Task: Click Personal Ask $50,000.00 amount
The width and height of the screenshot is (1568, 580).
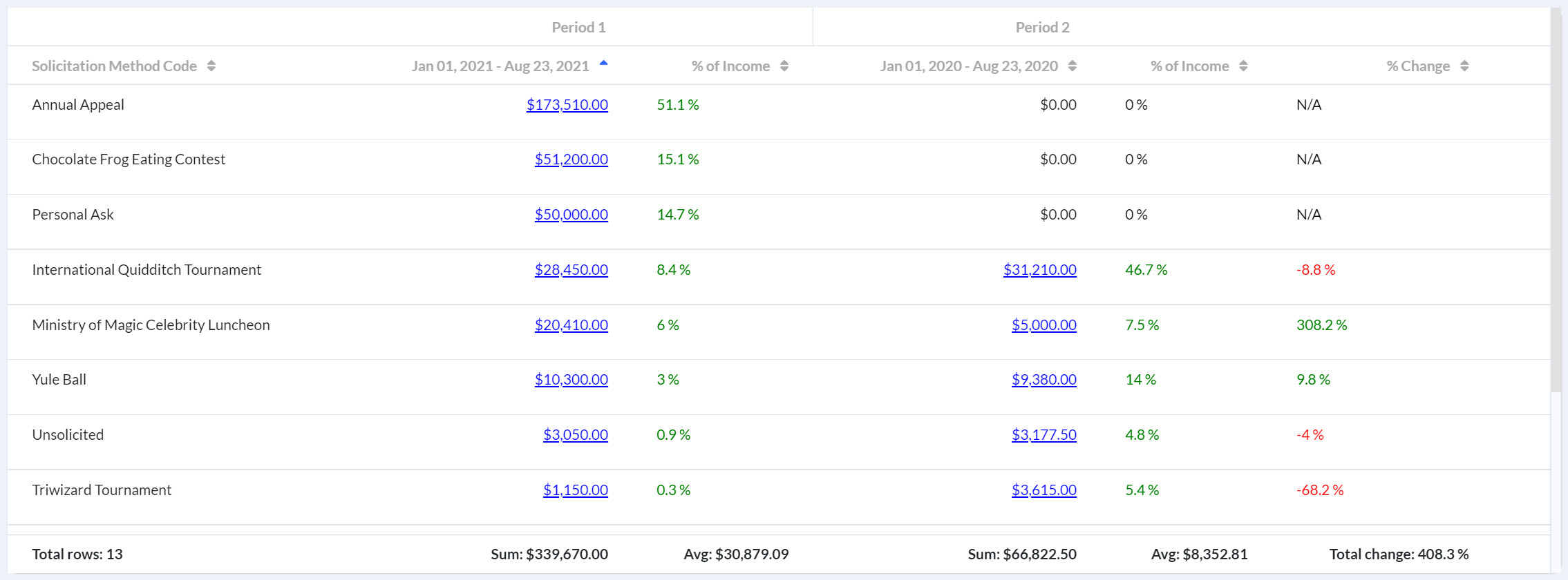Action: click(x=571, y=215)
